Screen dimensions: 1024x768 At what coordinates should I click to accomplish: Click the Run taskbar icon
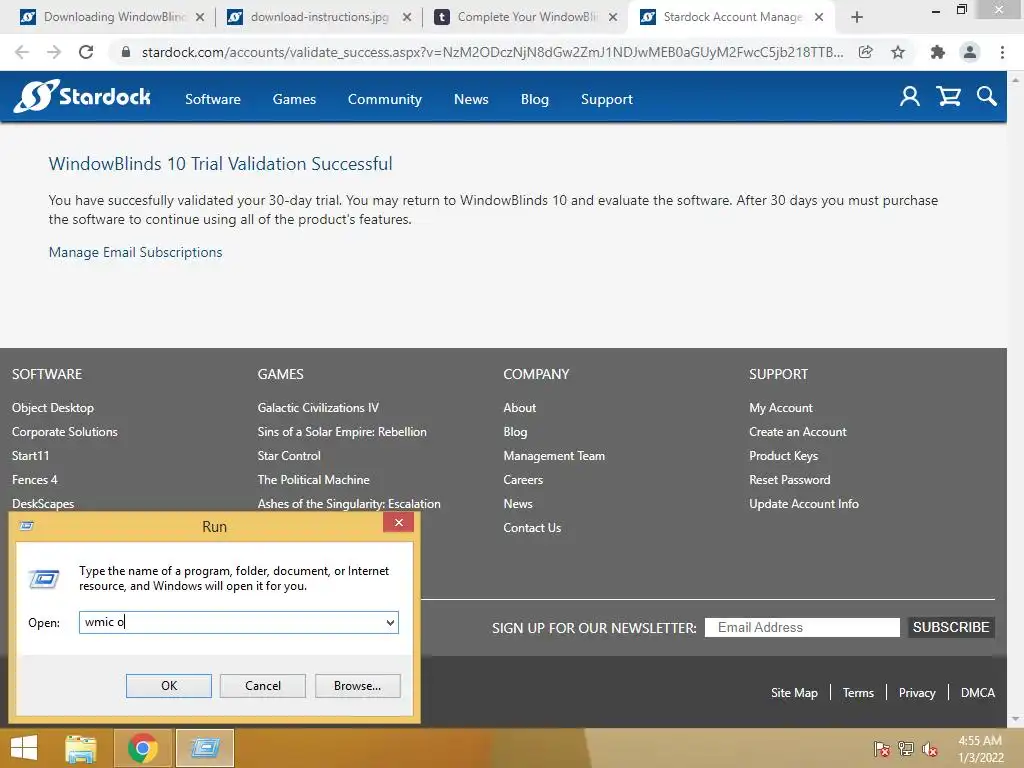pos(205,748)
